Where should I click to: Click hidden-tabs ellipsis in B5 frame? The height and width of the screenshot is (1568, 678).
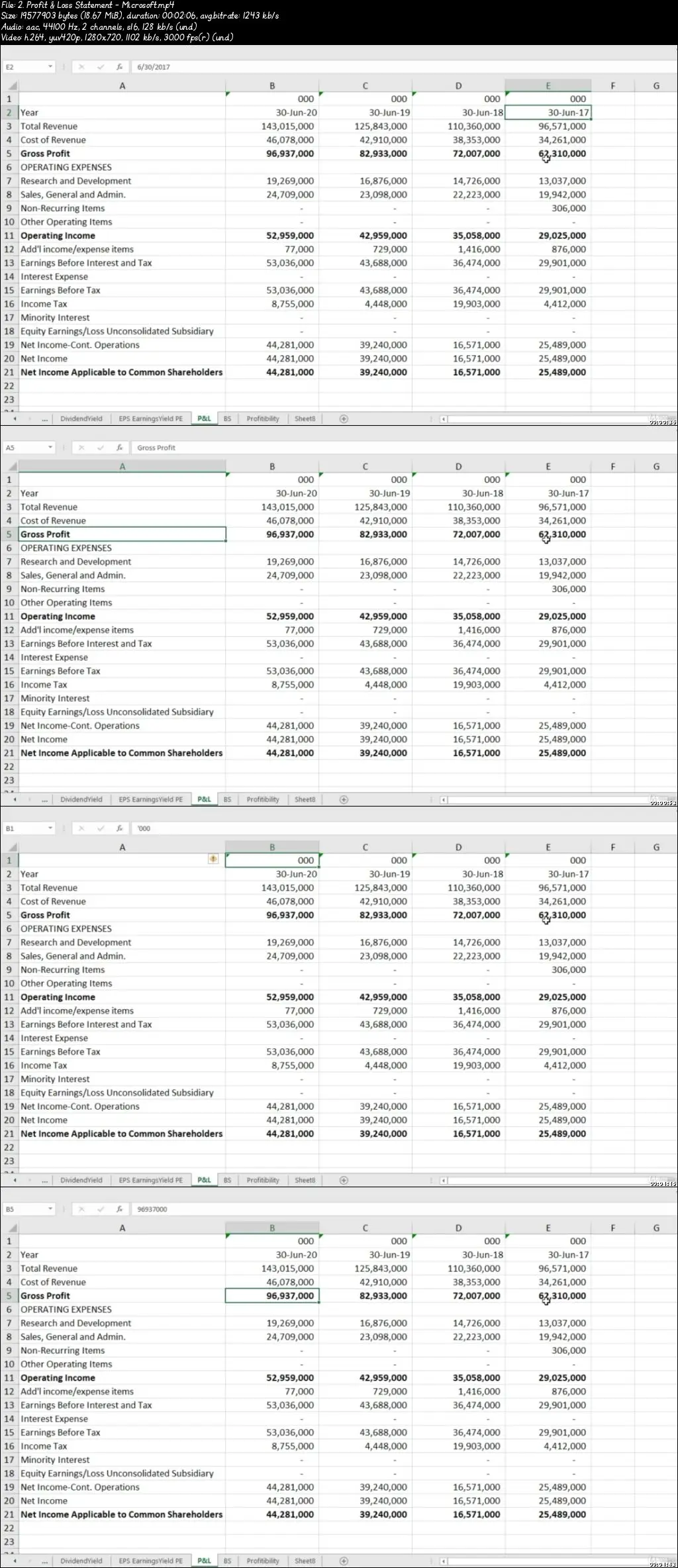[x=44, y=1561]
